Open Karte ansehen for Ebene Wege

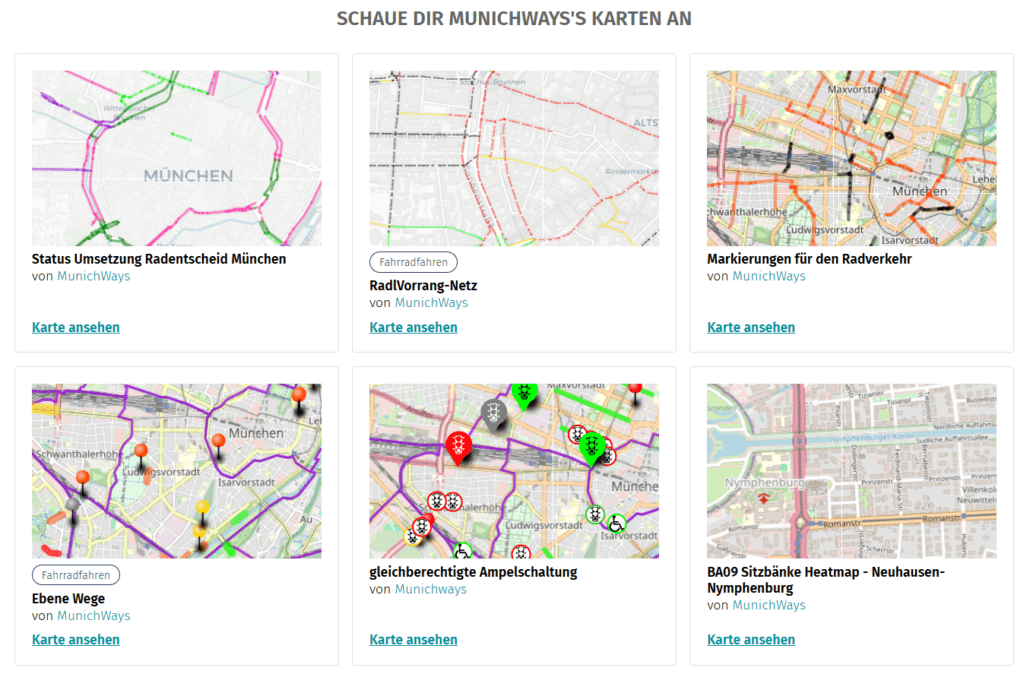[x=75, y=639]
